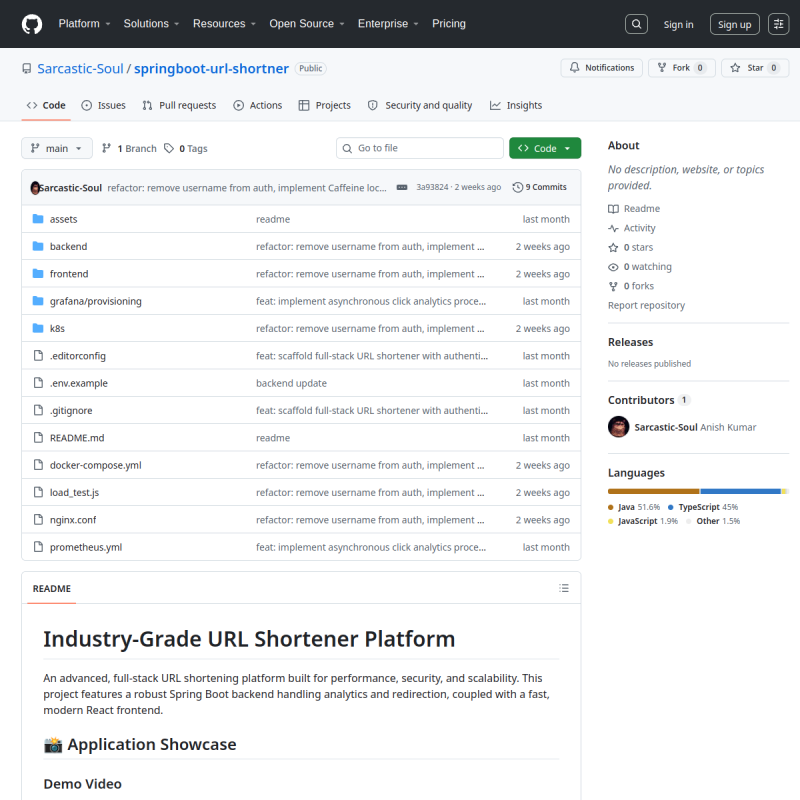Open the Solutions dropdown menu
The width and height of the screenshot is (800, 800).
[151, 23]
